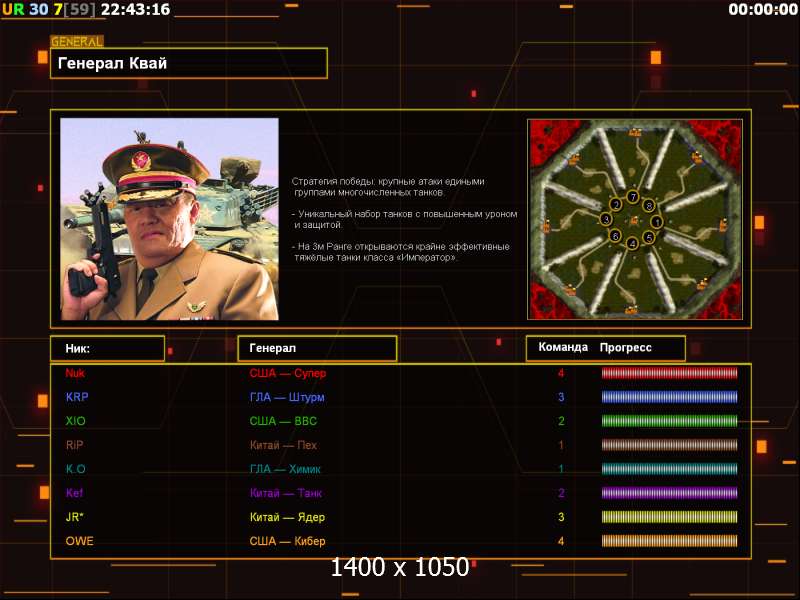Click the "Ник:" column header
The height and width of the screenshot is (600, 800).
(107, 348)
